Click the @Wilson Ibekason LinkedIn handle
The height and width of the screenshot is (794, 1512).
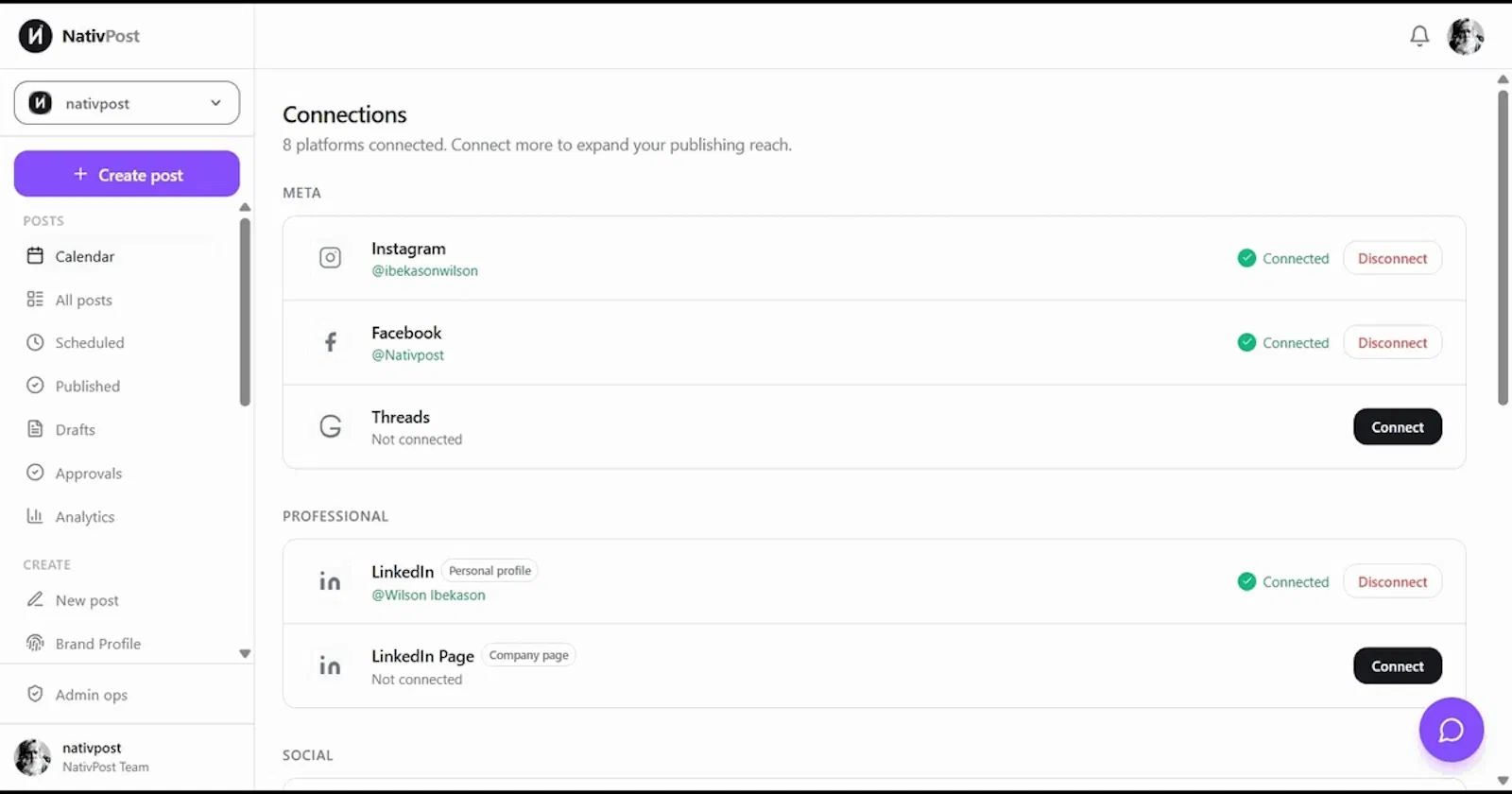[x=428, y=595]
